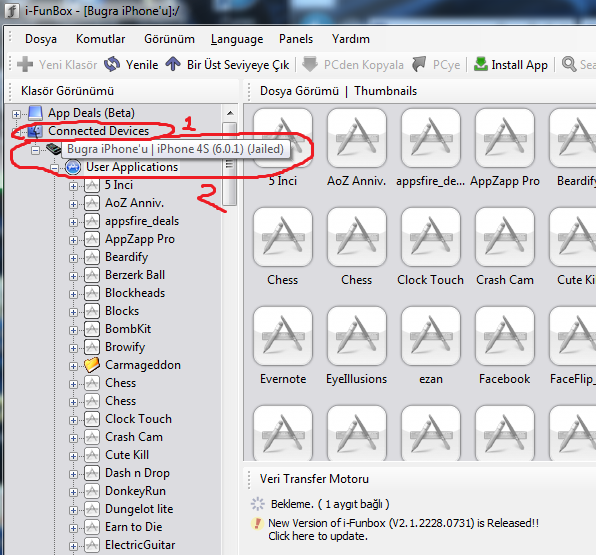This screenshot has width=596, height=555.
Task: Click the Yeni Klasör plus icon
Action: tap(25, 64)
